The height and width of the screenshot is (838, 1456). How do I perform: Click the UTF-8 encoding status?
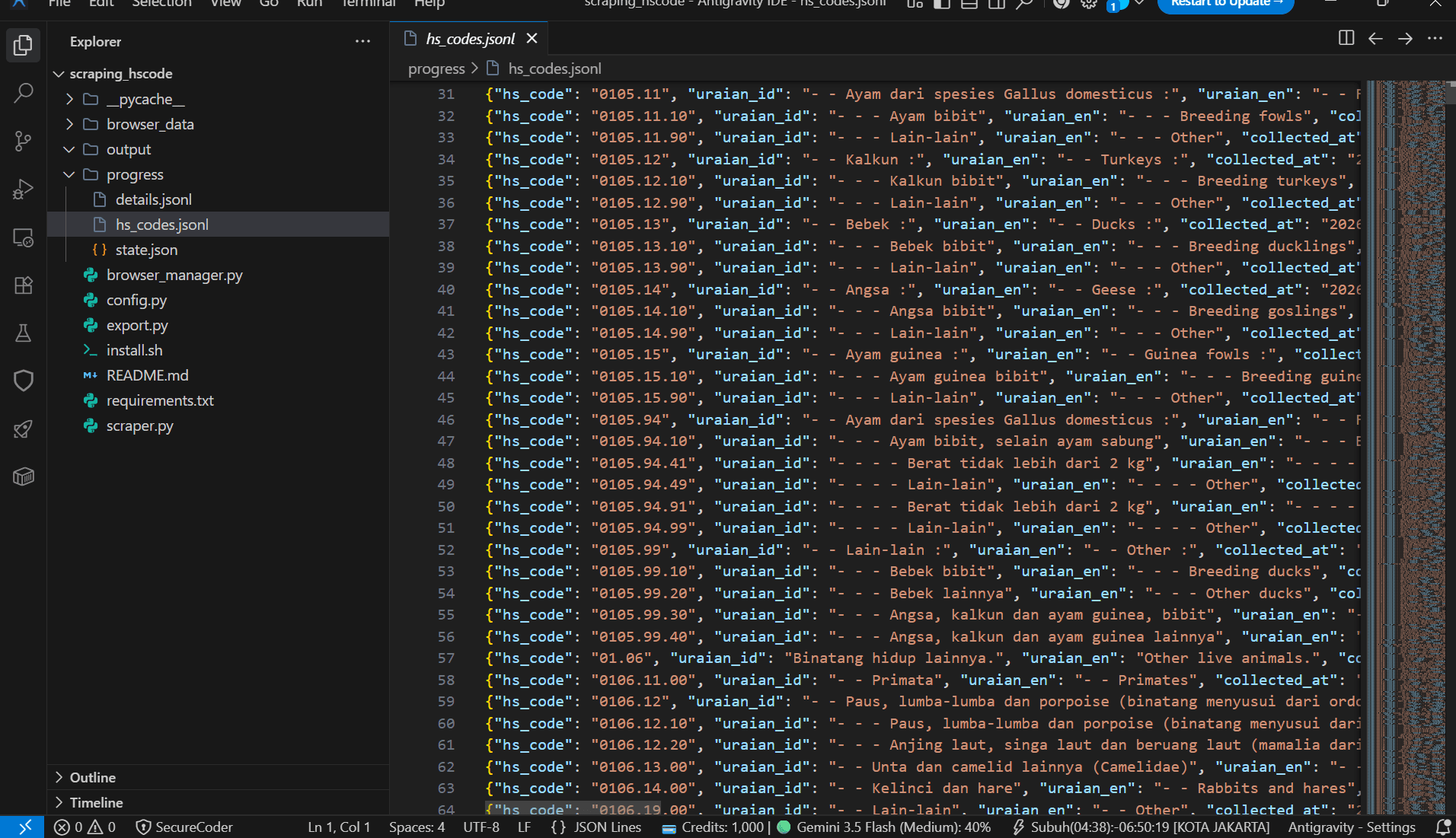[481, 827]
